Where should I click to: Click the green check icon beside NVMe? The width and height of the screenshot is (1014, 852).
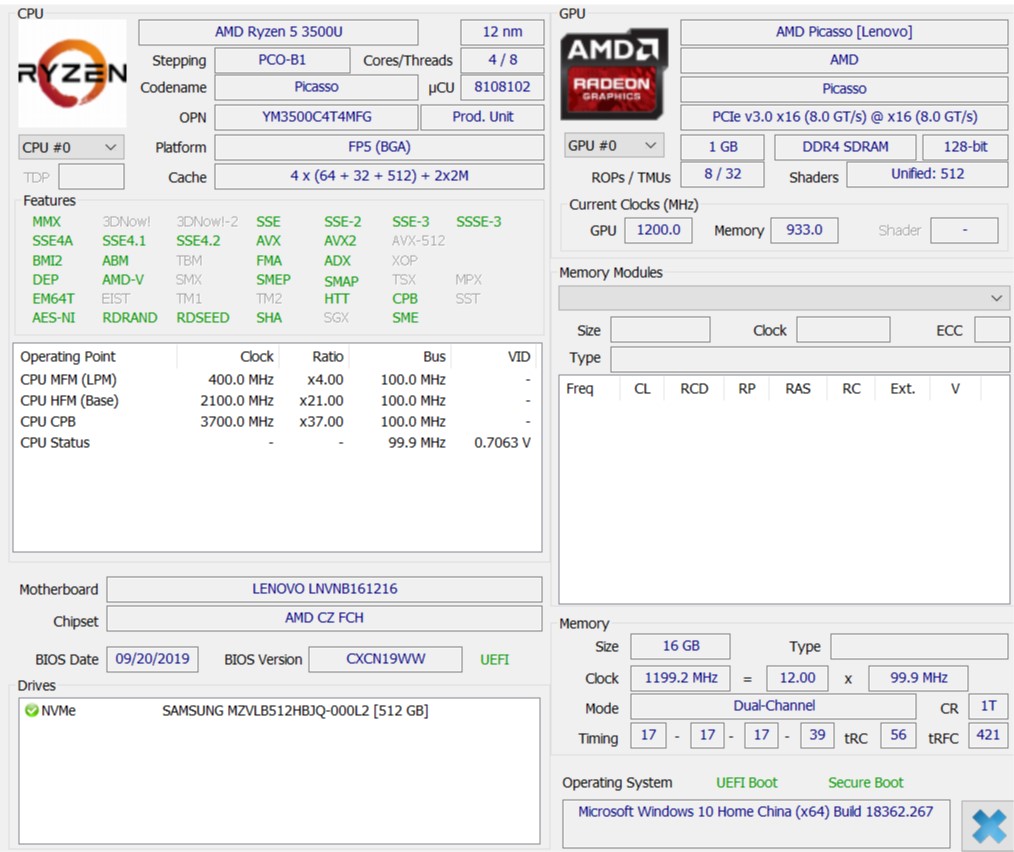pos(31,711)
